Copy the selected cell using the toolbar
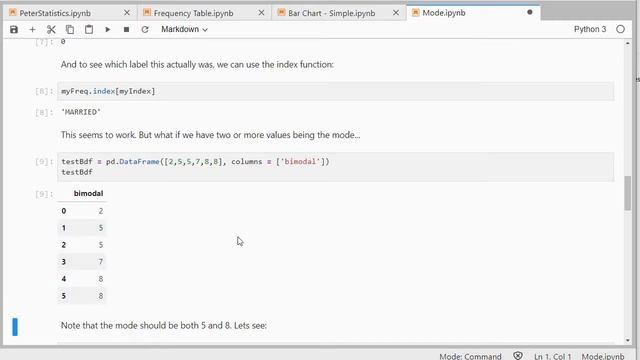This screenshot has width=640, height=360. coord(70,29)
